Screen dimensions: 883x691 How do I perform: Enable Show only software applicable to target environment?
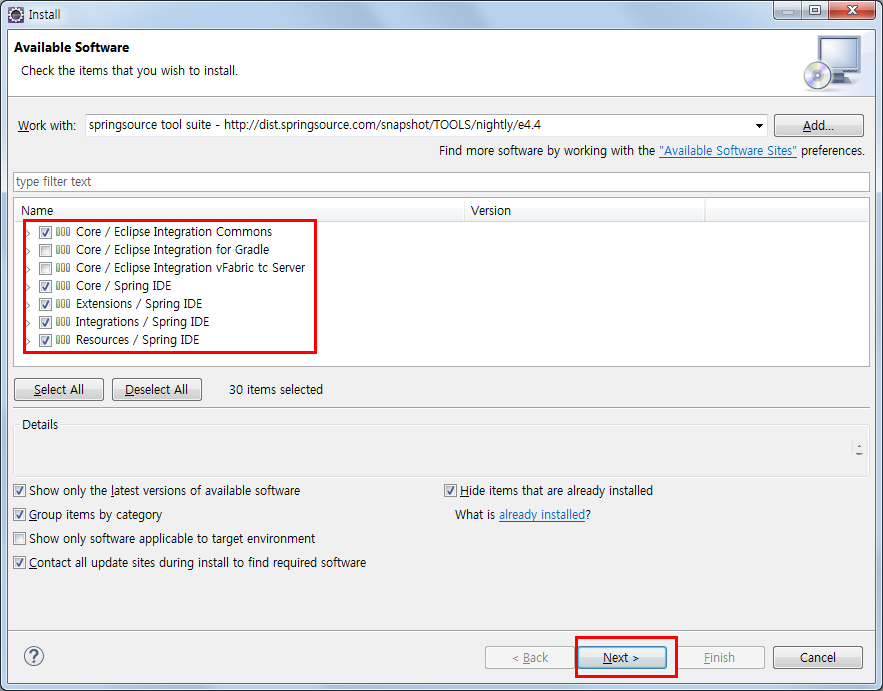[x=20, y=538]
